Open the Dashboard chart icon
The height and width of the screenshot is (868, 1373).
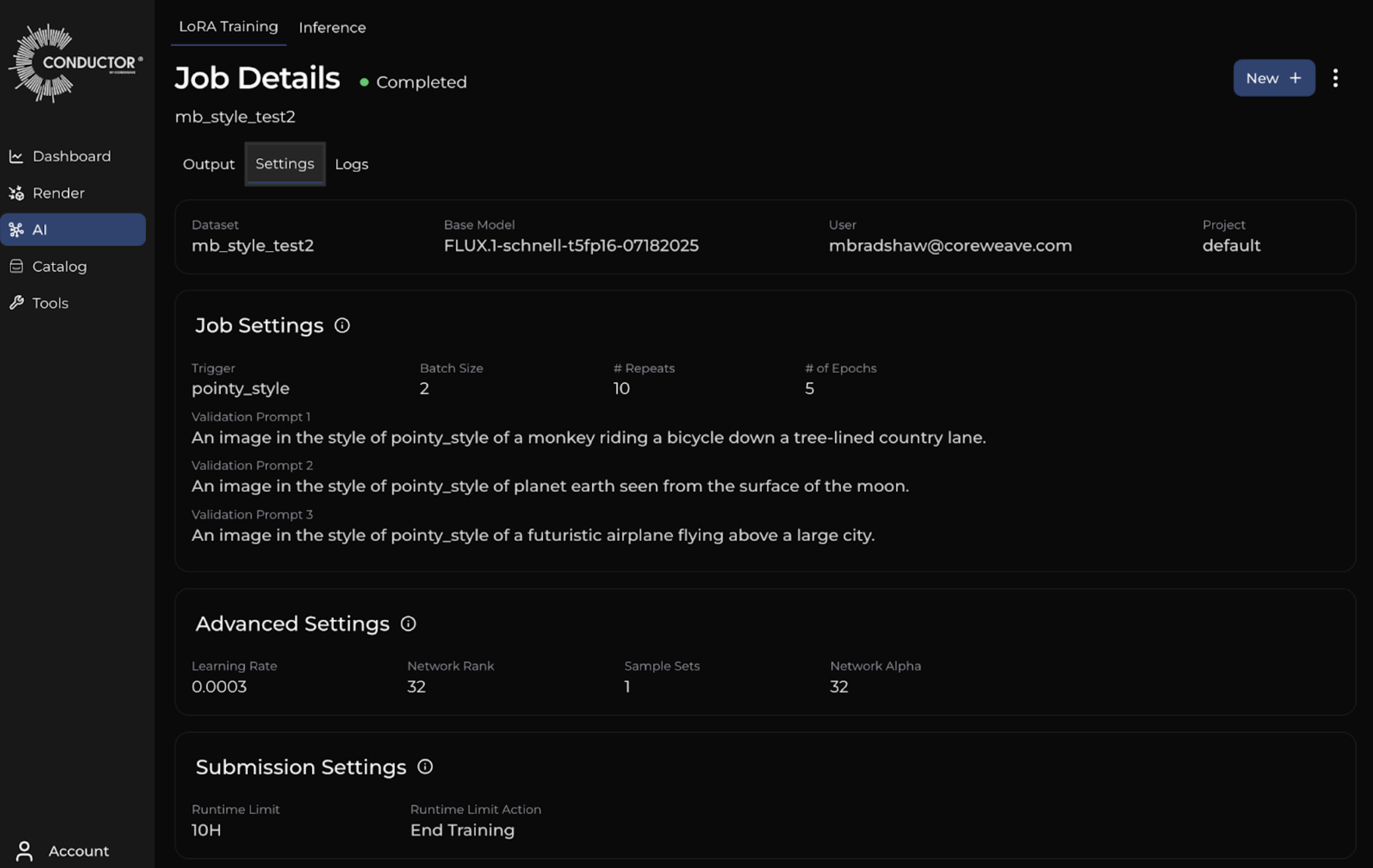[17, 157]
